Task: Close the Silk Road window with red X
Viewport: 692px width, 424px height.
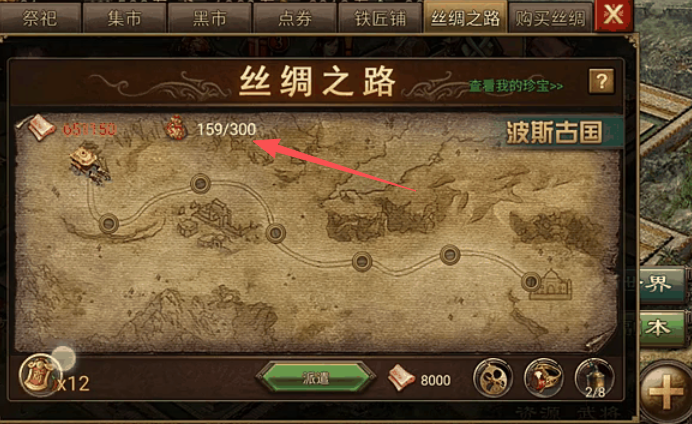Action: click(614, 15)
